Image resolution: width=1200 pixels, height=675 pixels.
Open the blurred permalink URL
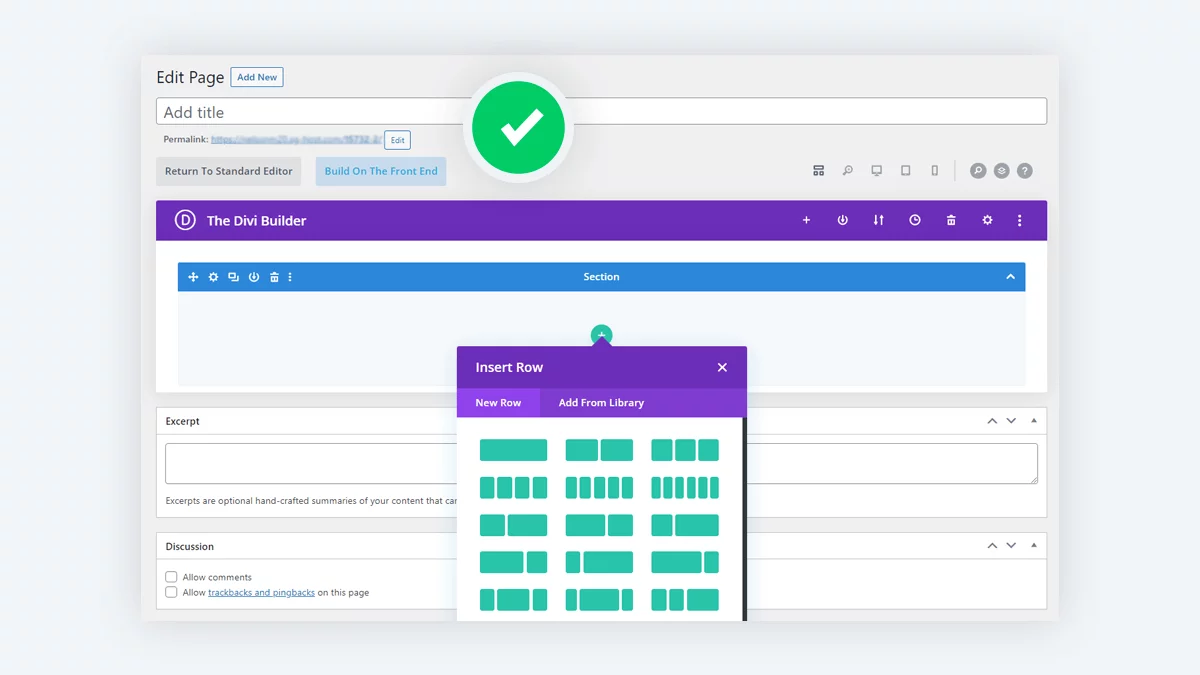click(296, 140)
